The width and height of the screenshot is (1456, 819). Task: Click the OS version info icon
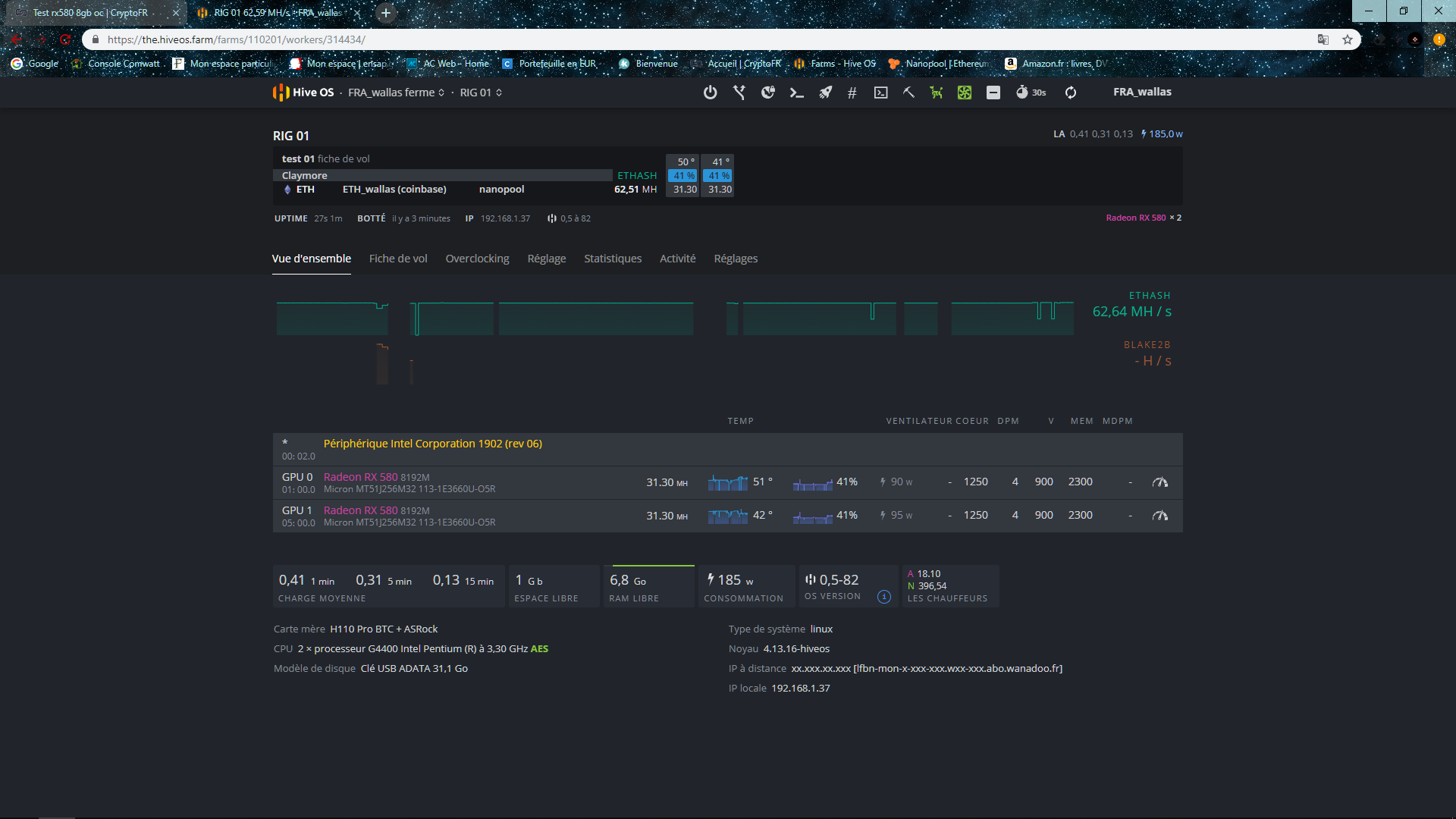883,597
